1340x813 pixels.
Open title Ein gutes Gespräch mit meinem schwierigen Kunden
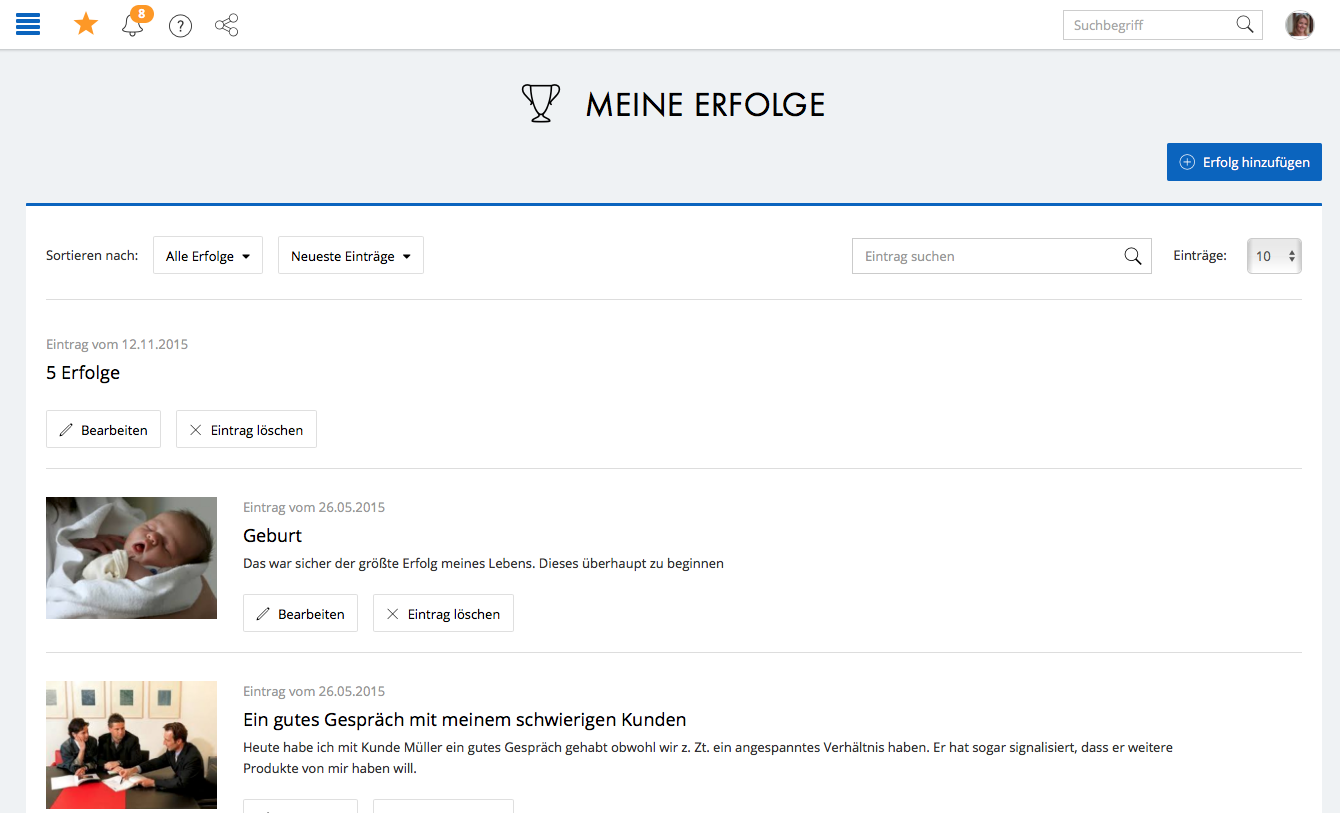(x=465, y=720)
